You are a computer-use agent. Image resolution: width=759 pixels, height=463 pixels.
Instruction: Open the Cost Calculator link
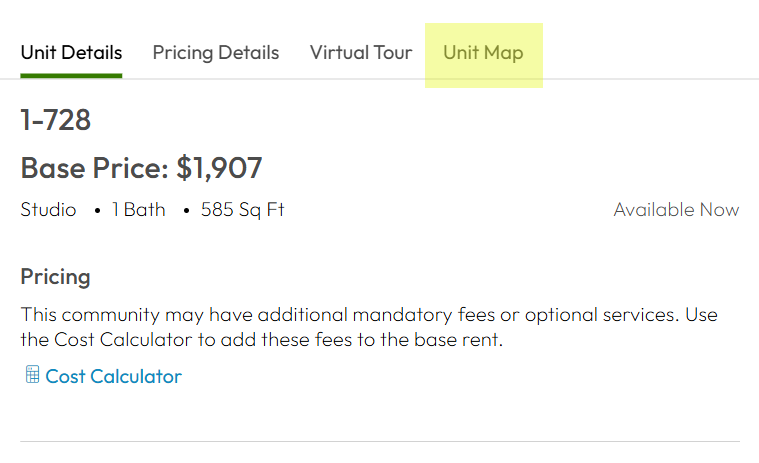point(113,376)
